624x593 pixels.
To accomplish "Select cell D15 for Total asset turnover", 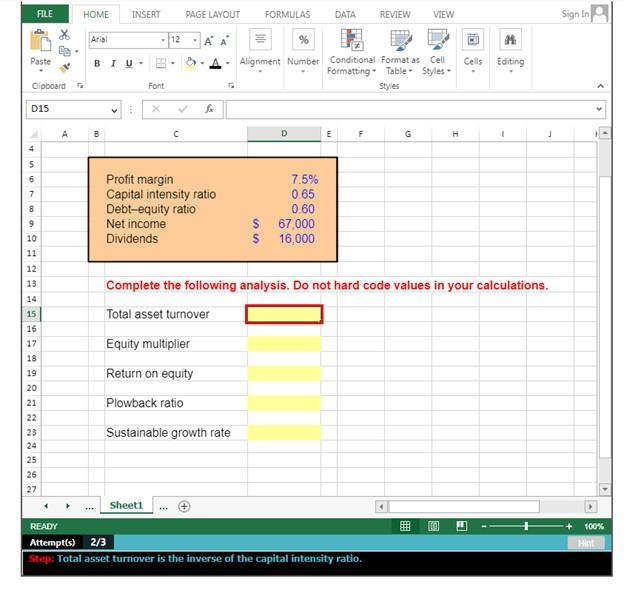I will (284, 314).
